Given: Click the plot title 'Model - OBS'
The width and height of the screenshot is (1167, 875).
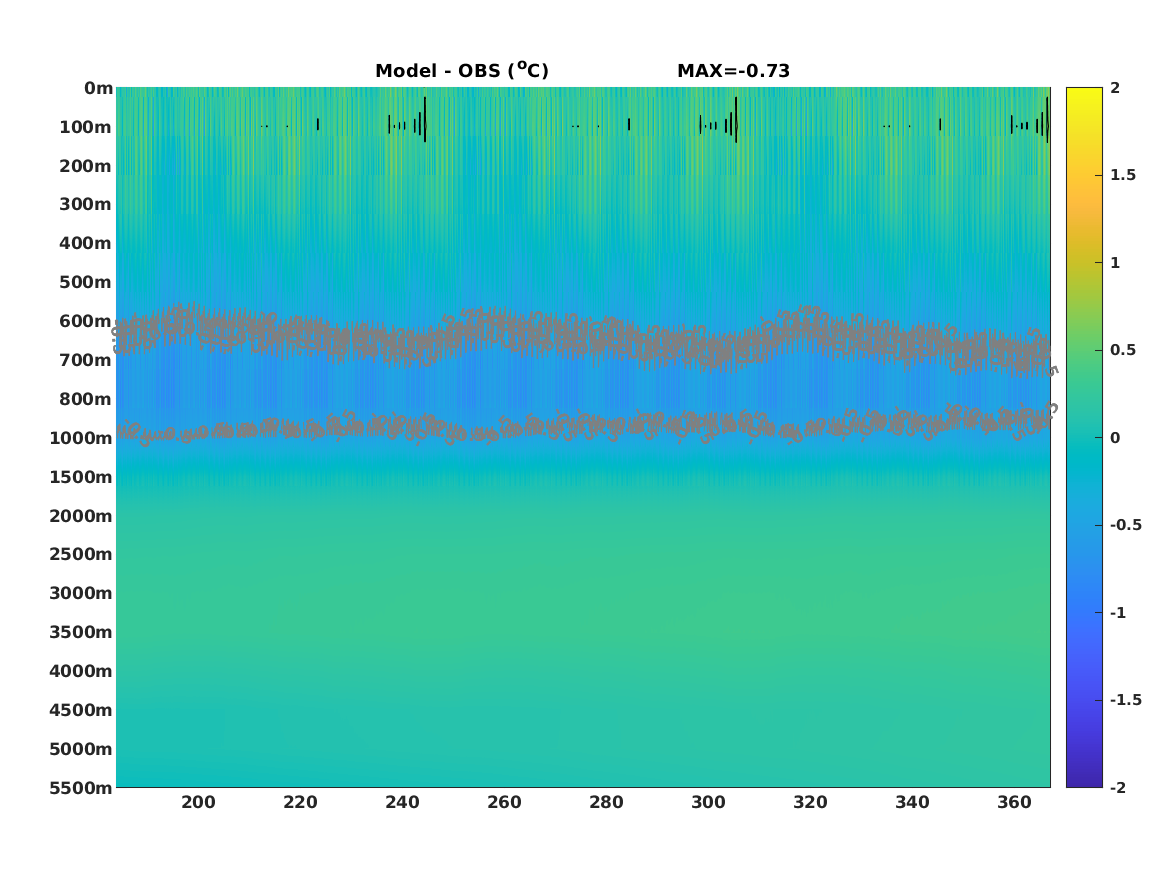Looking at the screenshot, I should point(461,71).
